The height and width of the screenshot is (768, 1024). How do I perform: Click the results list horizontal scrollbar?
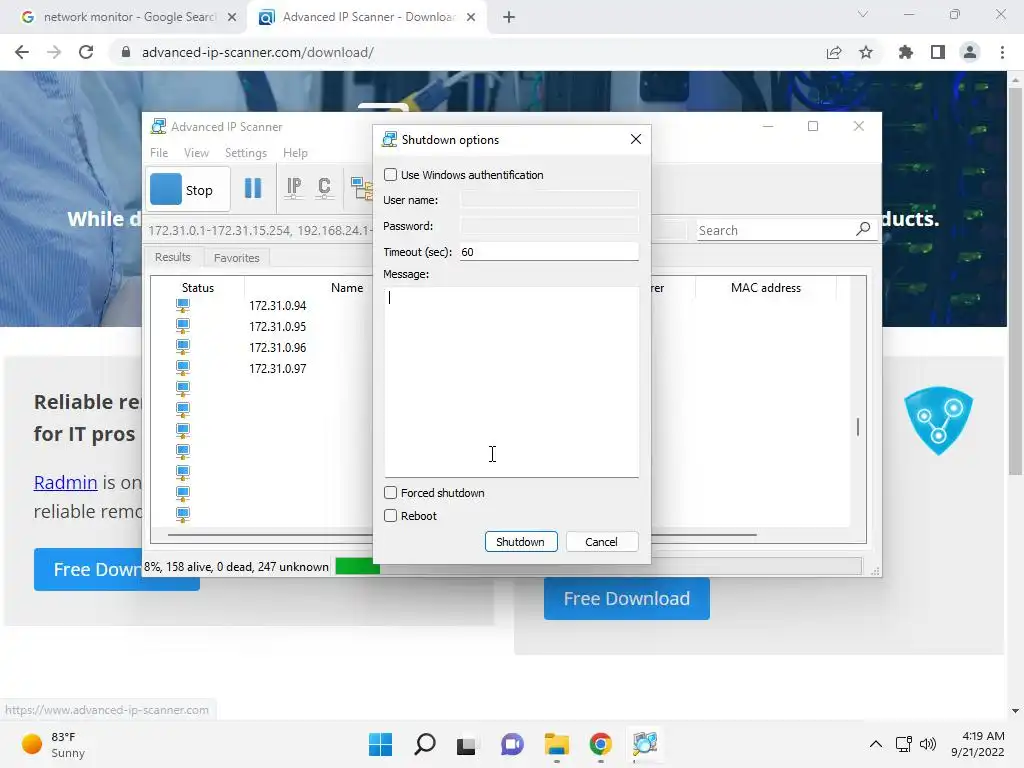click(x=462, y=535)
